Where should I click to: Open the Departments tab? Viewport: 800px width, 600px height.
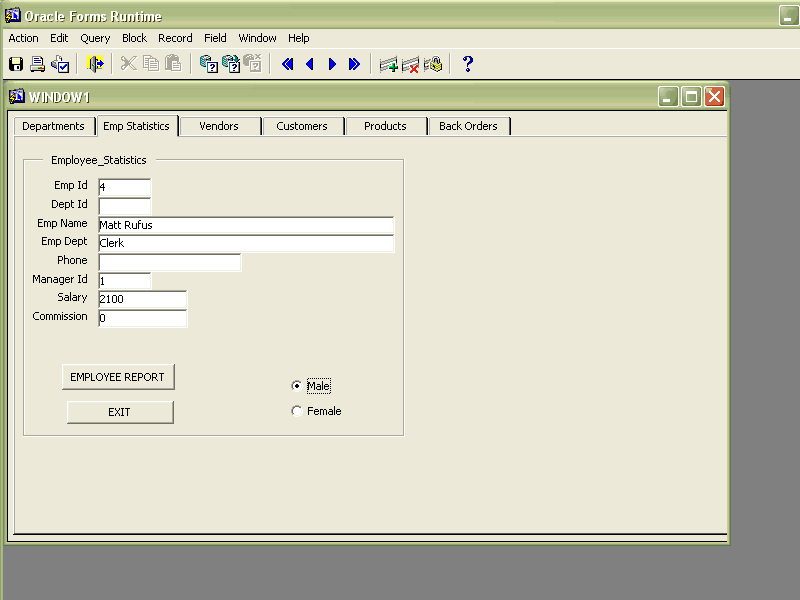click(x=53, y=126)
